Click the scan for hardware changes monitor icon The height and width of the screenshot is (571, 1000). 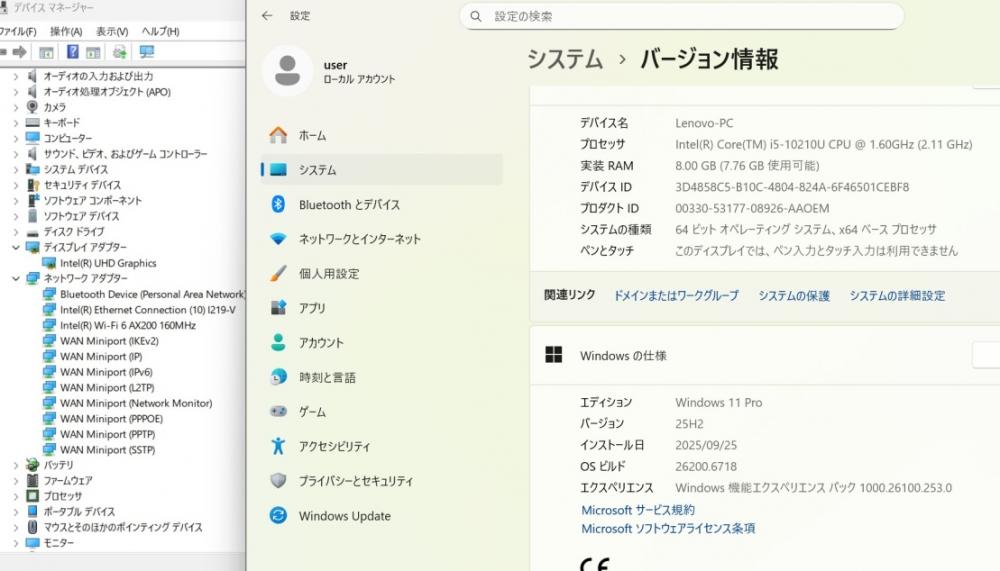[147, 52]
